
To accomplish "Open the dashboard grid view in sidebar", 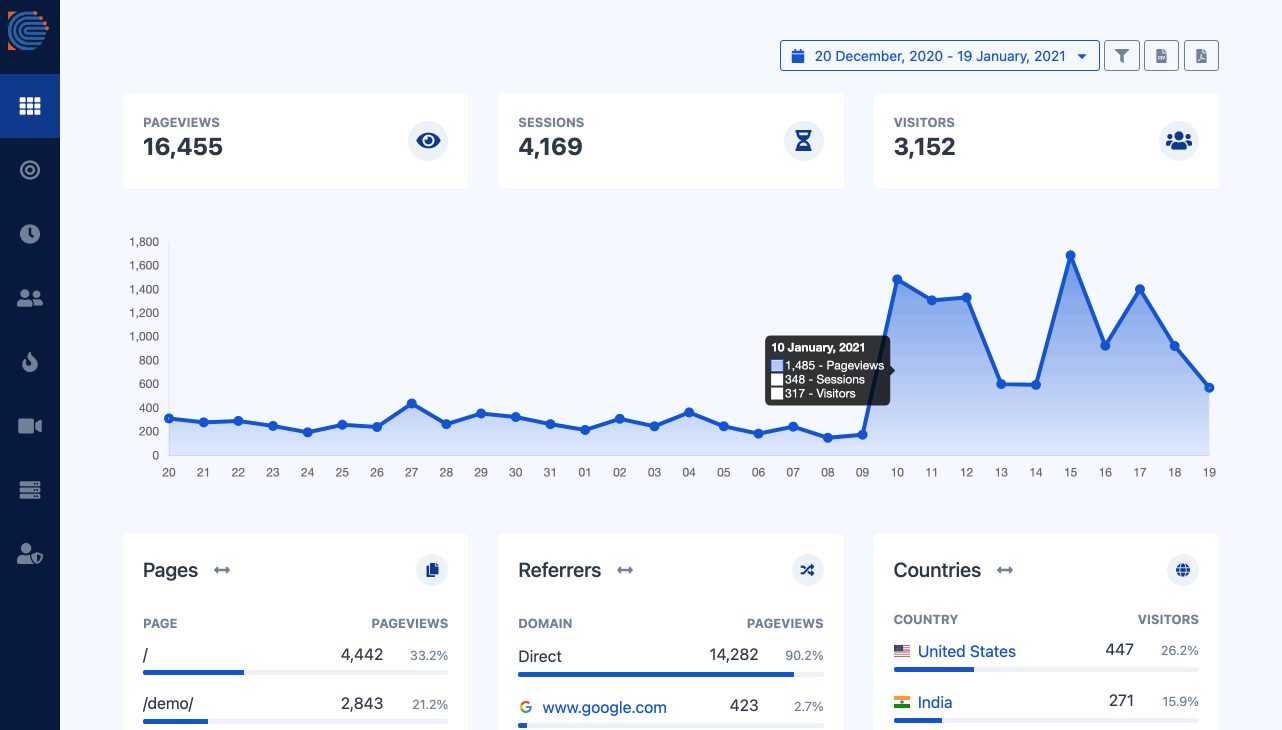I will [30, 106].
